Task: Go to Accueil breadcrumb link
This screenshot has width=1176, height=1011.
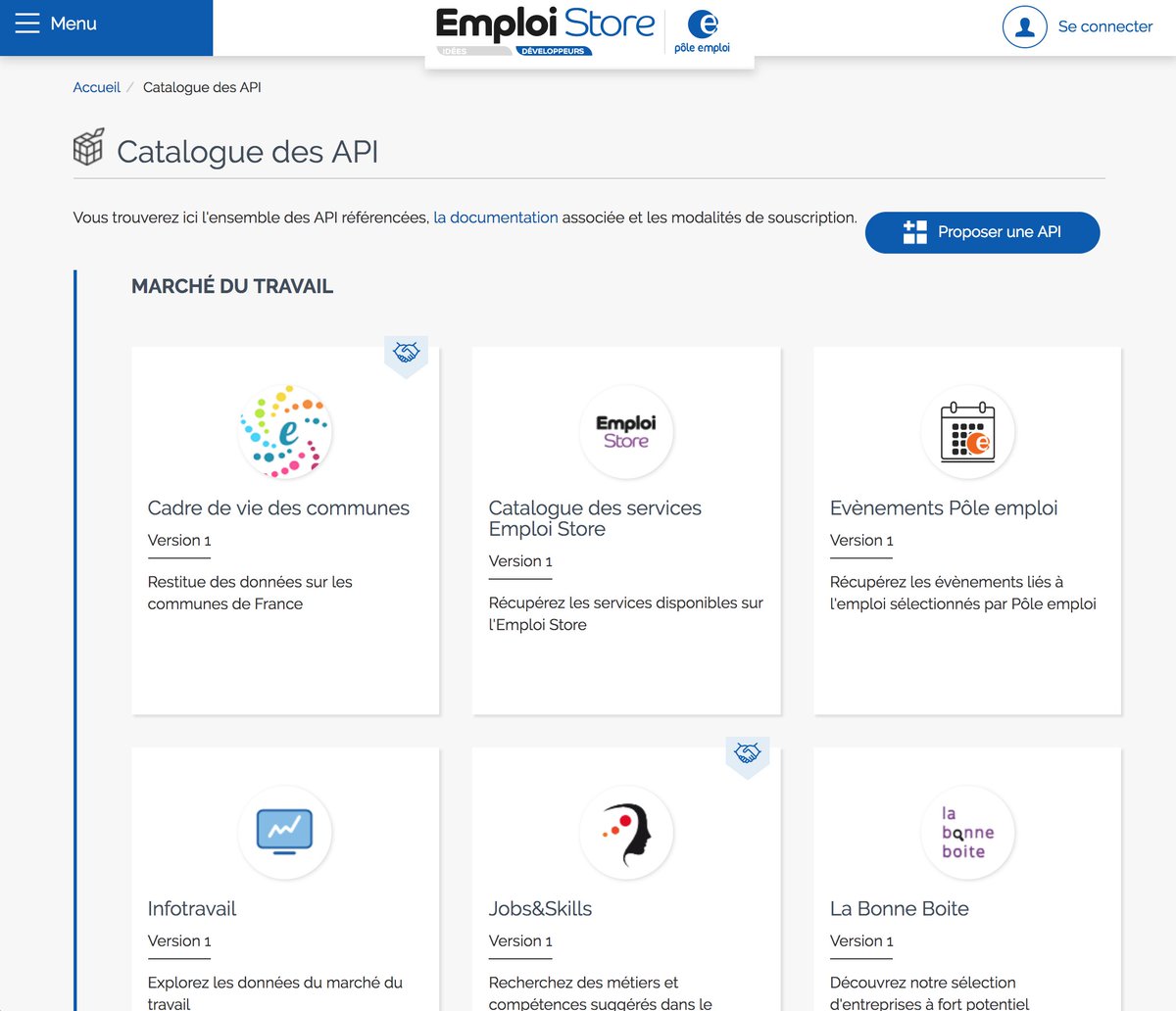Action: tap(96, 87)
